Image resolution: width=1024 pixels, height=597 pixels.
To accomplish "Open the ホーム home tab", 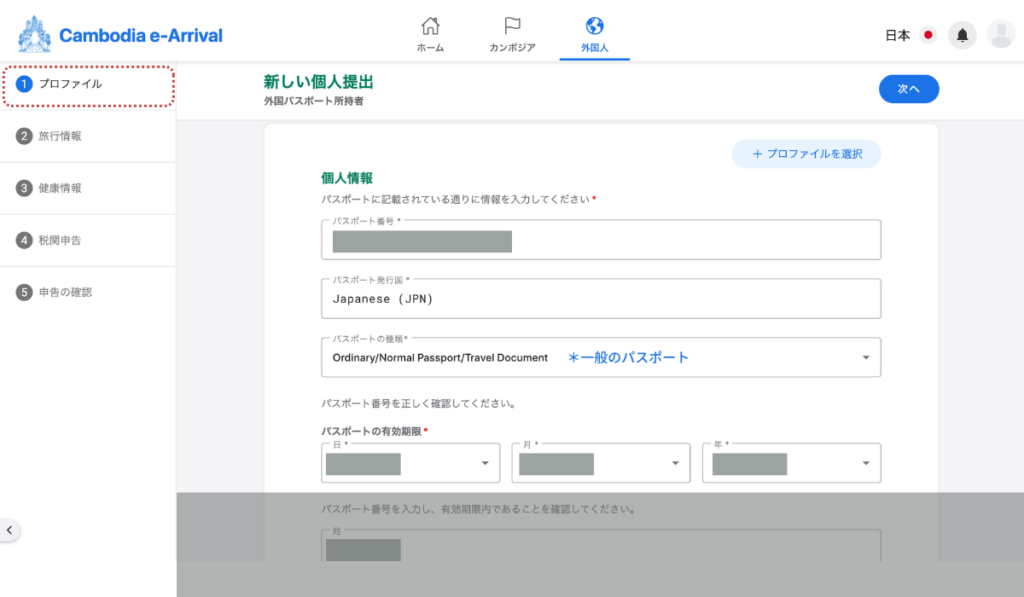I will 430,35.
